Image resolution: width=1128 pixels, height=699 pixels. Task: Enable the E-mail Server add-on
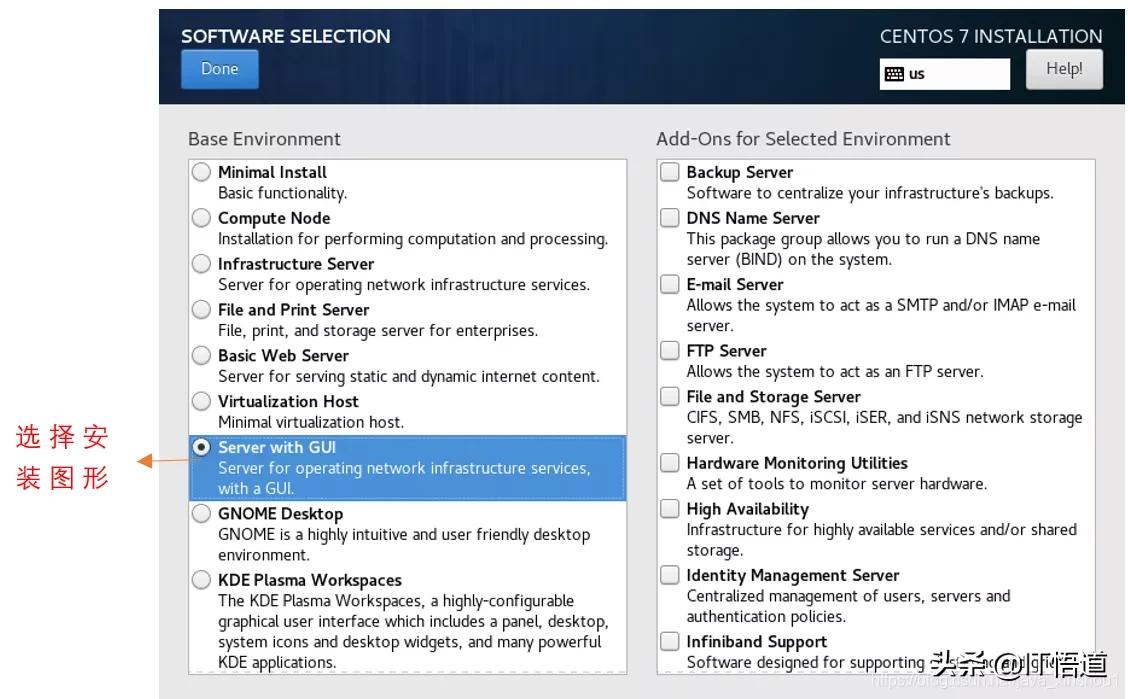670,284
